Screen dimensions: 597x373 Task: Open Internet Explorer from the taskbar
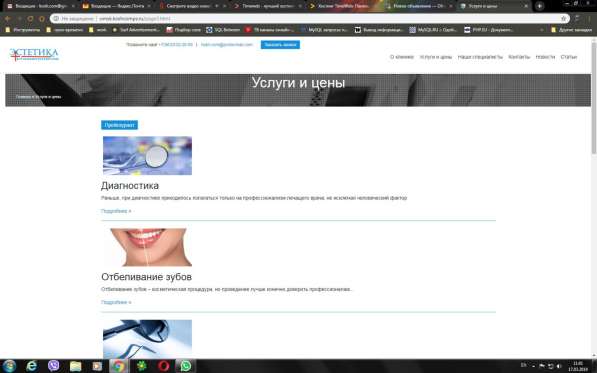(32, 366)
